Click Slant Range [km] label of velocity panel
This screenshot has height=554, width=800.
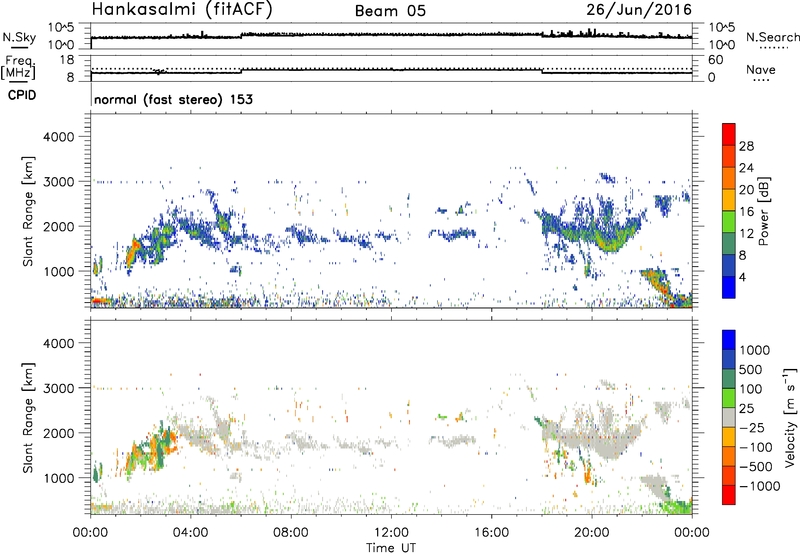pos(28,418)
